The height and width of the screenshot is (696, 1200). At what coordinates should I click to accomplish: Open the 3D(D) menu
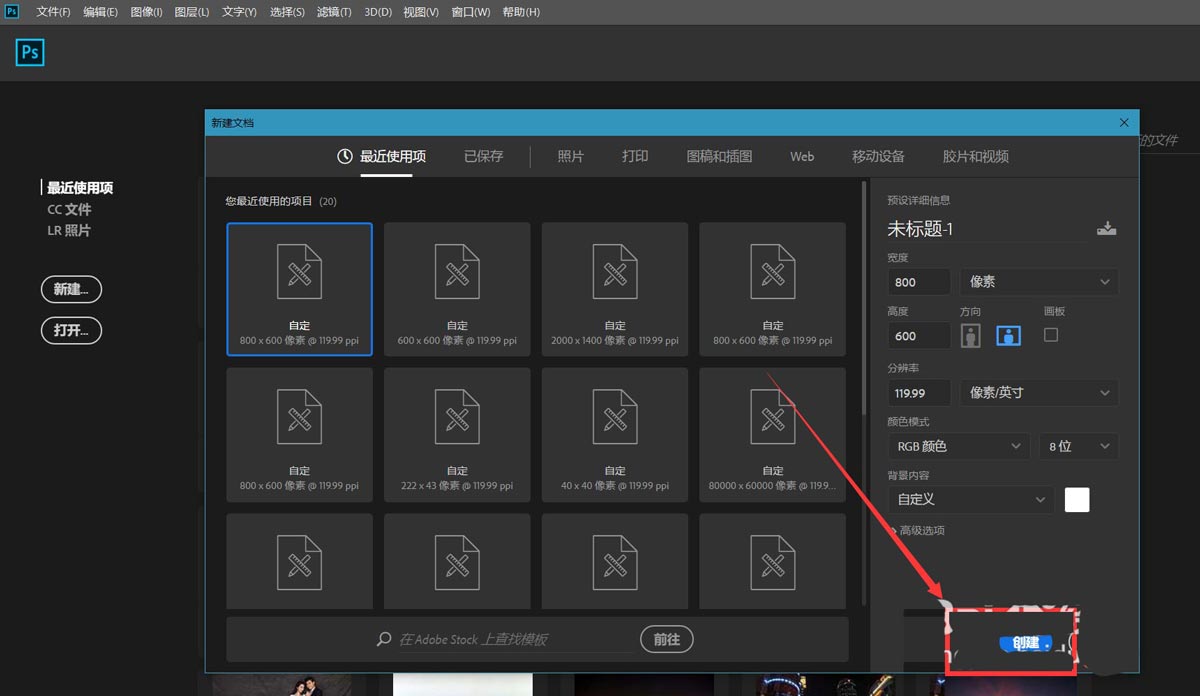pos(377,12)
